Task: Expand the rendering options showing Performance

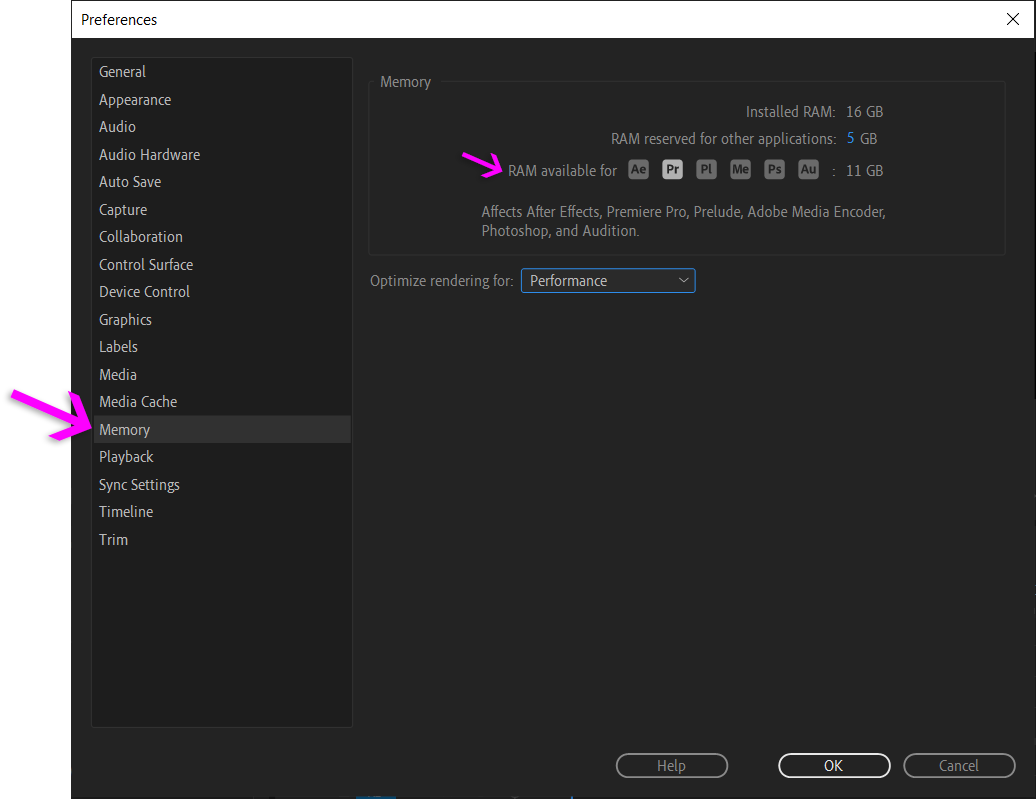Action: pos(607,280)
